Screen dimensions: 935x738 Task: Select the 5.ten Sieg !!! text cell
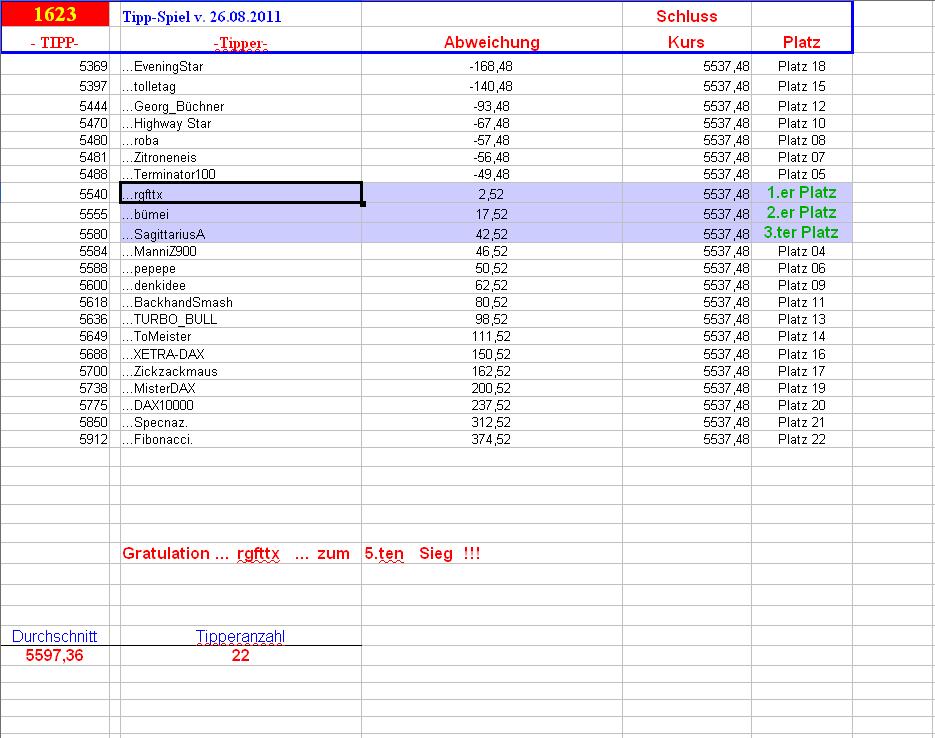click(492, 553)
